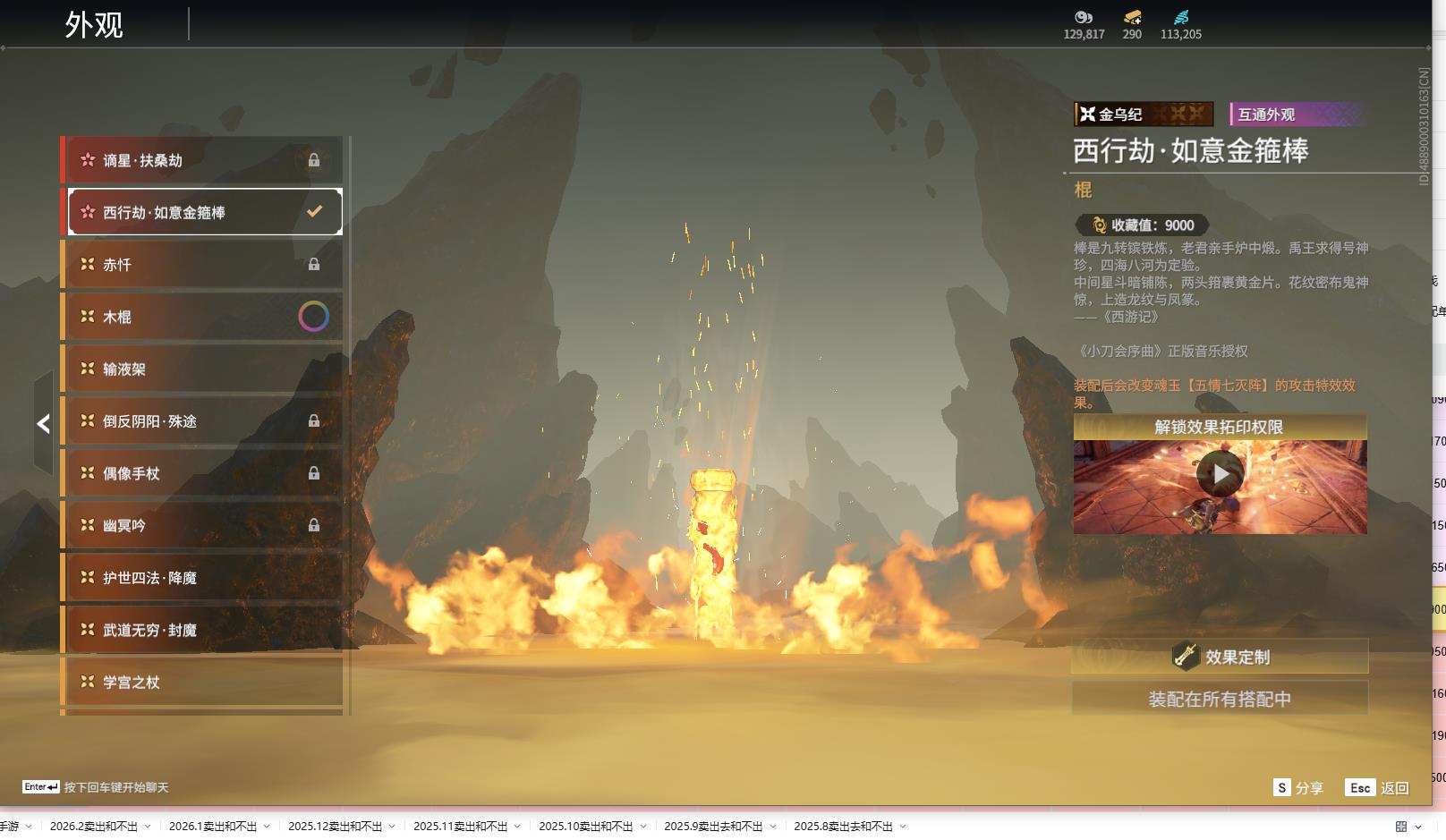Select the 护世四法·降魔 skin
The height and width of the screenshot is (840, 1446).
point(203,578)
